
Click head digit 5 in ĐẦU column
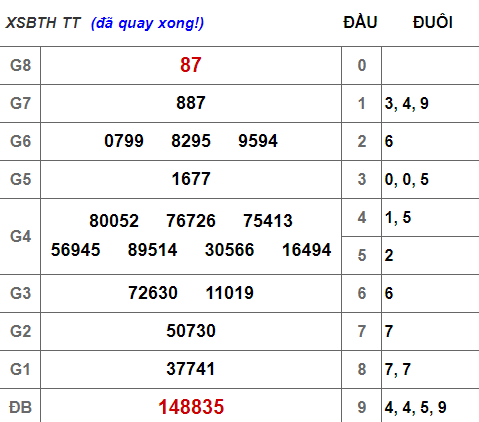point(362,255)
